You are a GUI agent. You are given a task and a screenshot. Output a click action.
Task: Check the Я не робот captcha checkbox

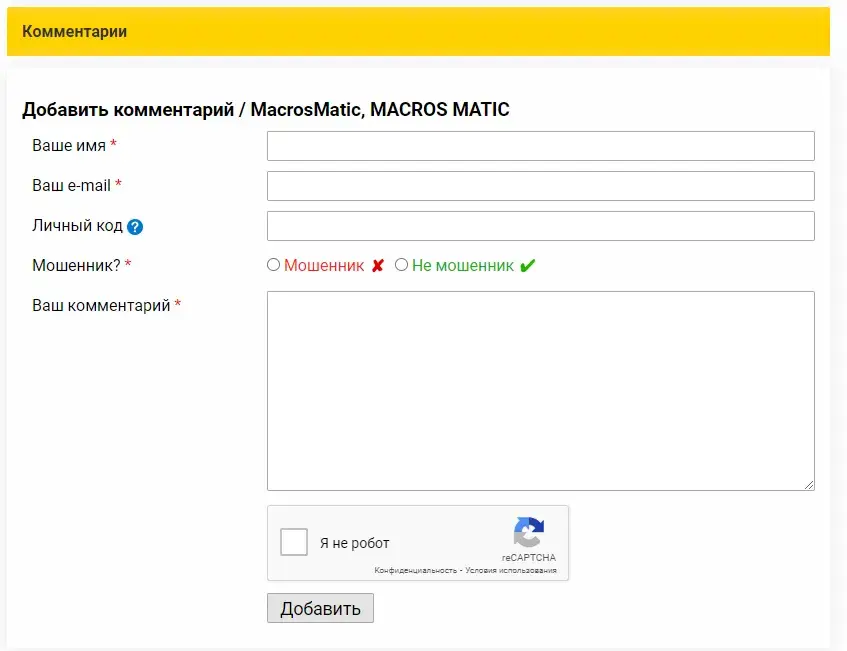pyautogui.click(x=294, y=542)
